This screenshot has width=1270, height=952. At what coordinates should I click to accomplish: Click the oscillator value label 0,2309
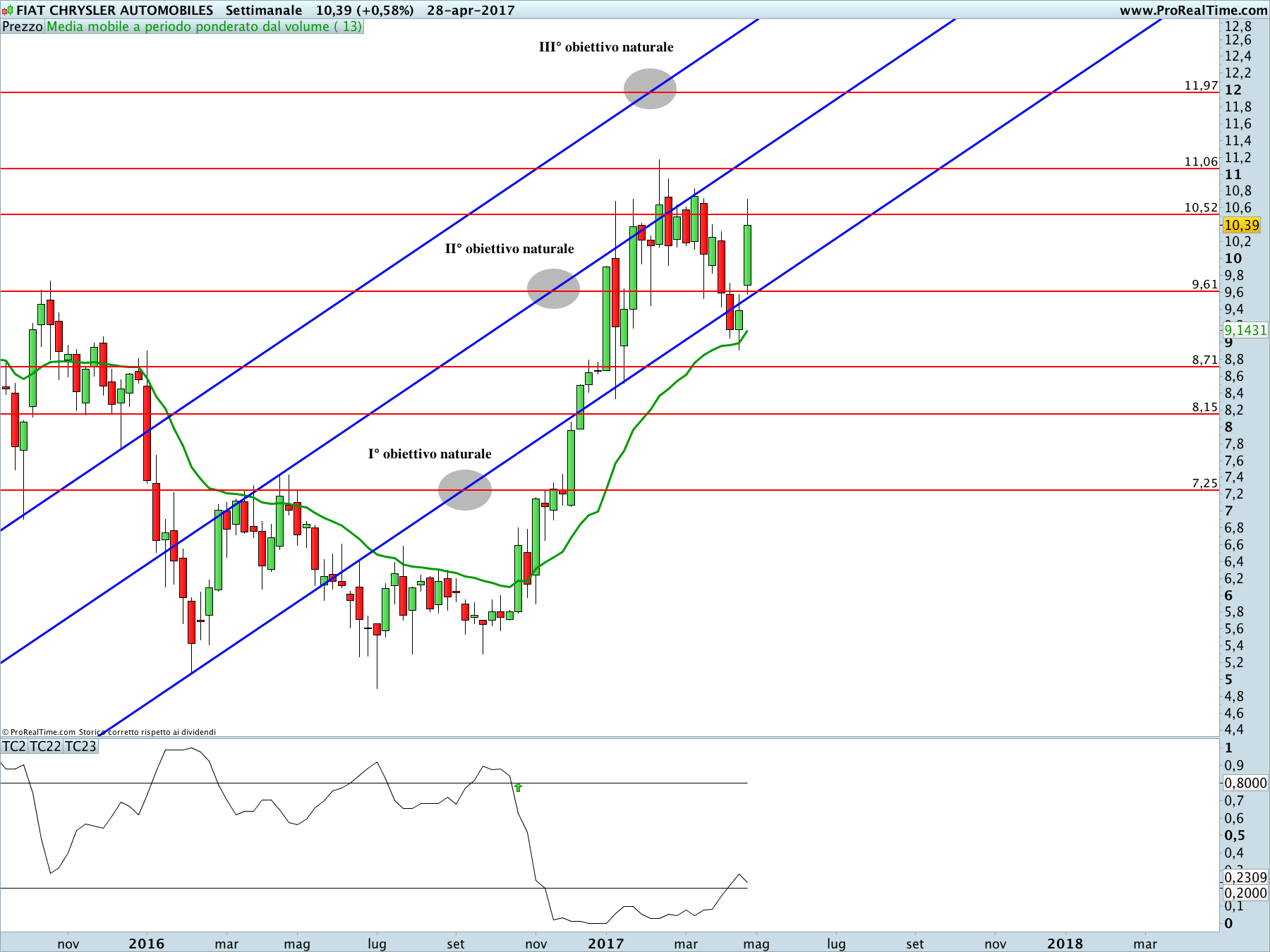1245,877
